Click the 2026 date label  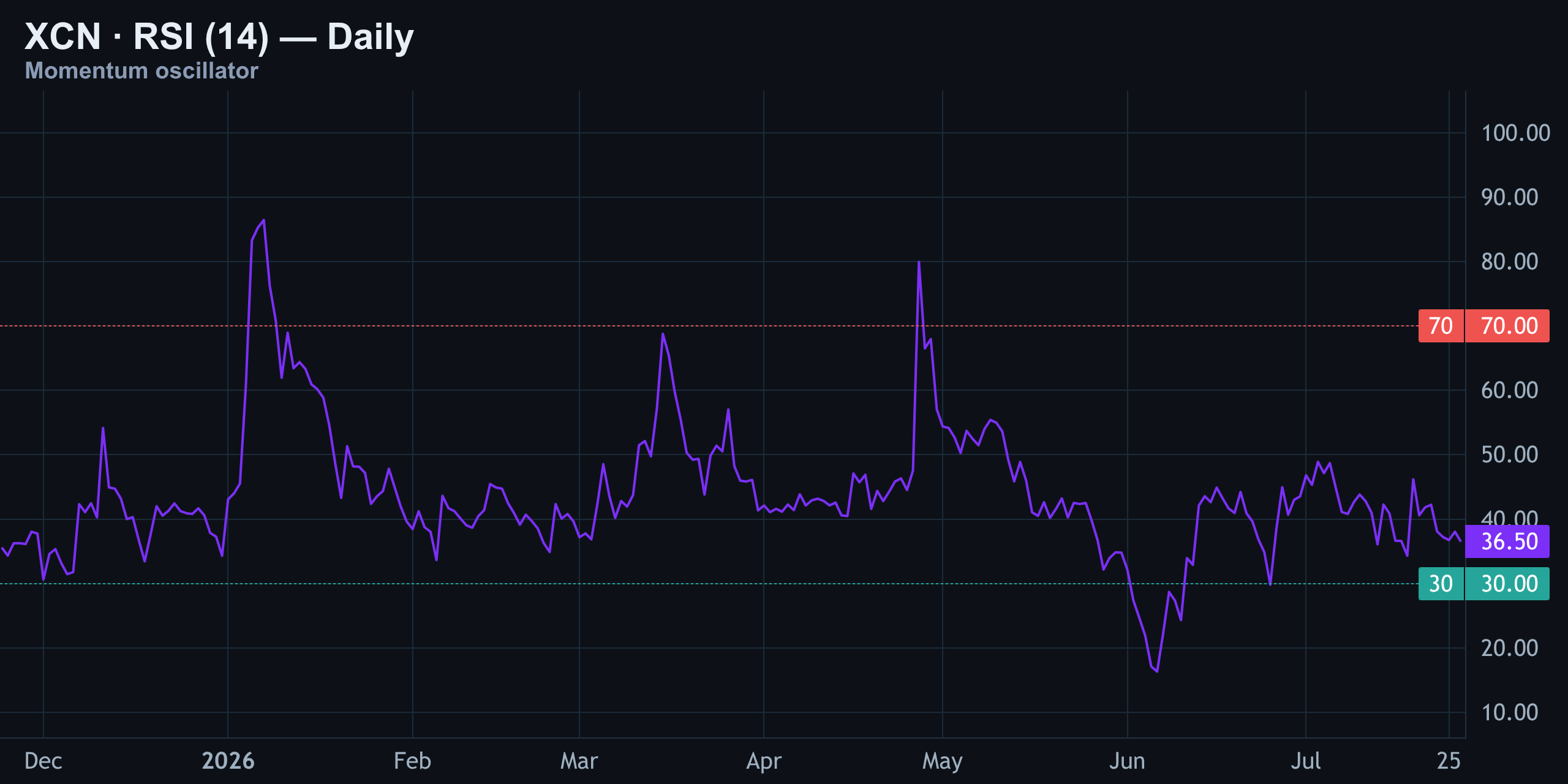point(228,761)
